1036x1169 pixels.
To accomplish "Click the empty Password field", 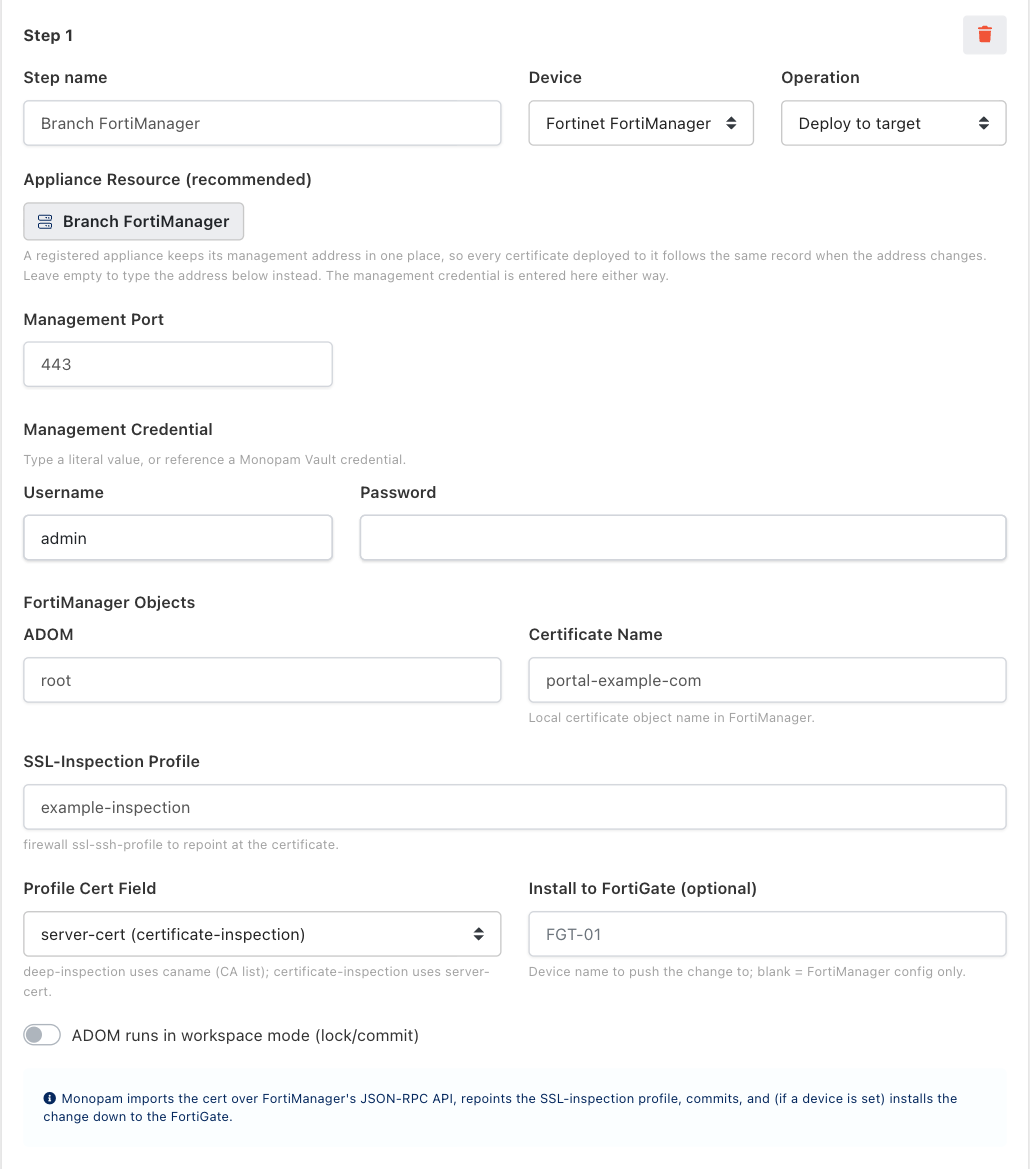I will (683, 538).
